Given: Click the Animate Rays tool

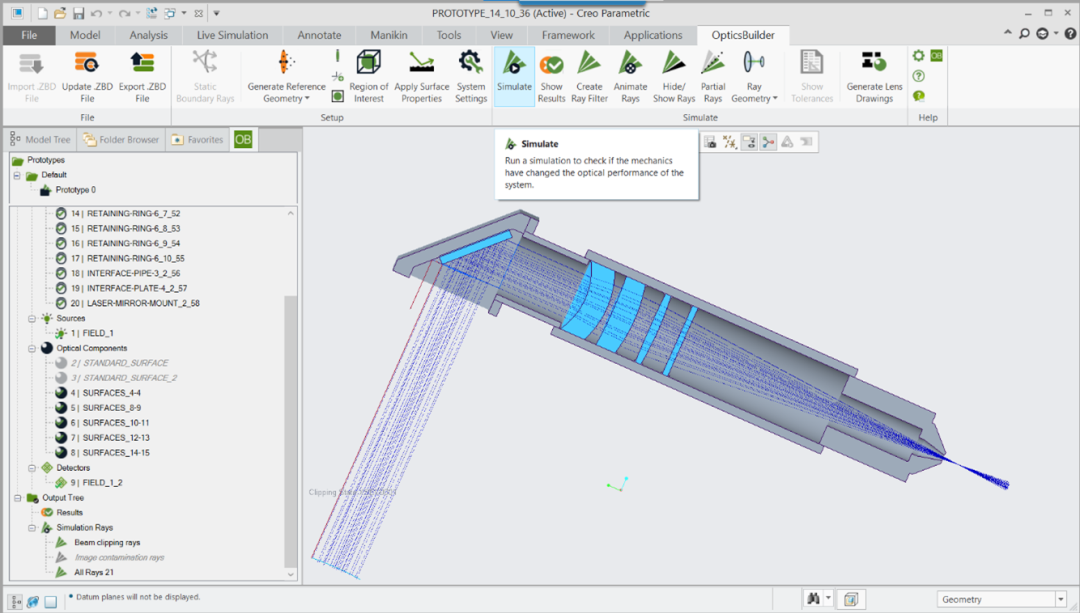Looking at the screenshot, I should tap(630, 76).
